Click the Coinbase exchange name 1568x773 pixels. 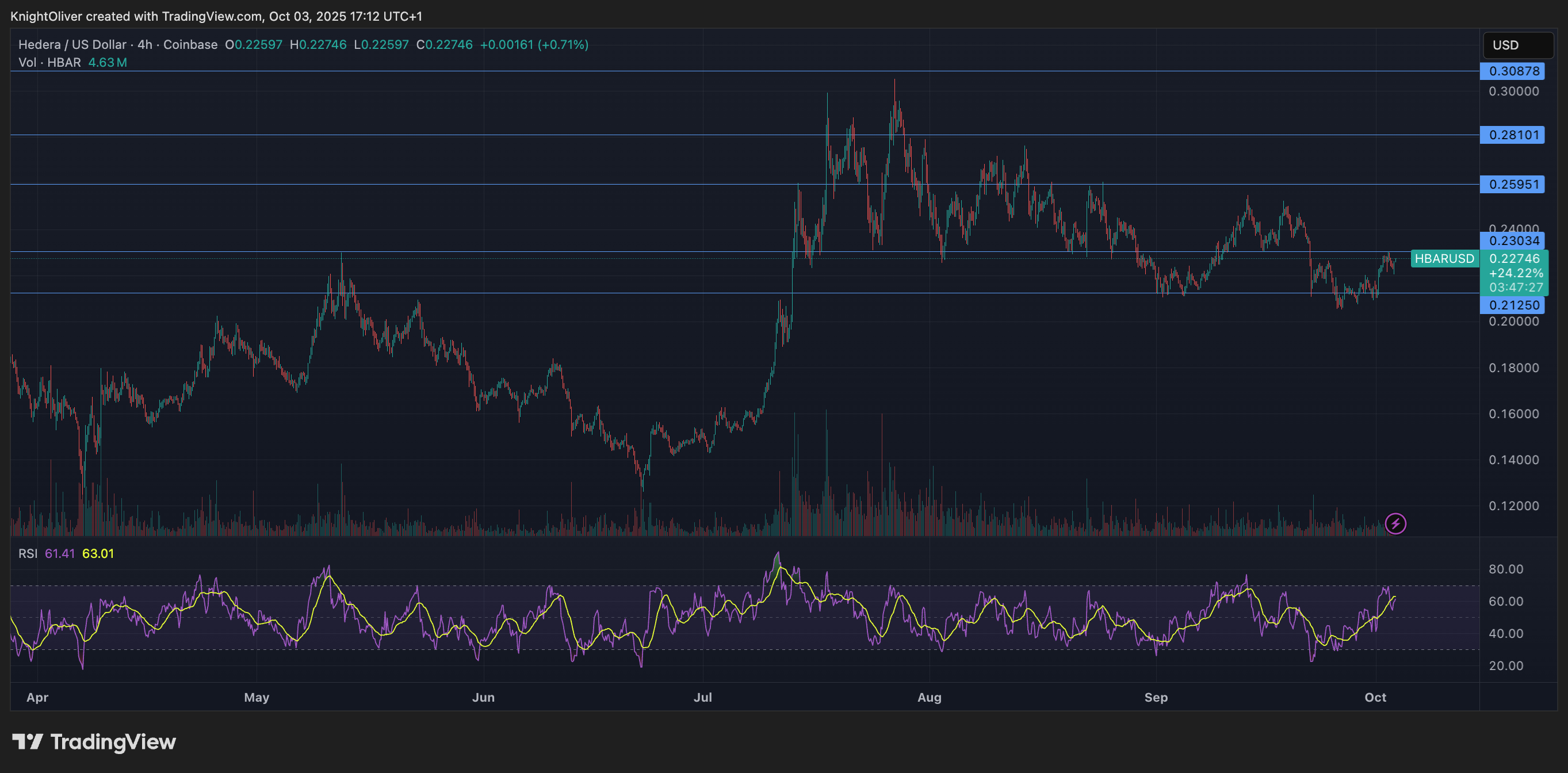(x=190, y=44)
